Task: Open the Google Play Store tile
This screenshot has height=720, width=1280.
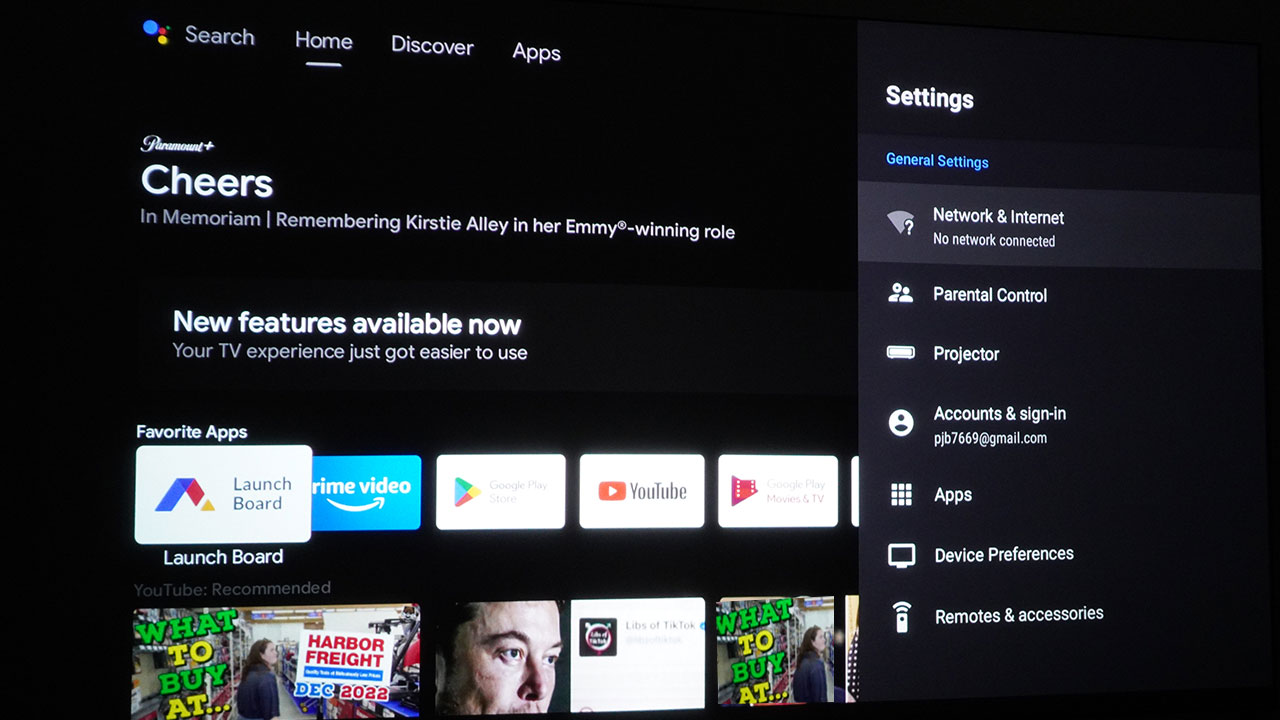Action: point(500,492)
